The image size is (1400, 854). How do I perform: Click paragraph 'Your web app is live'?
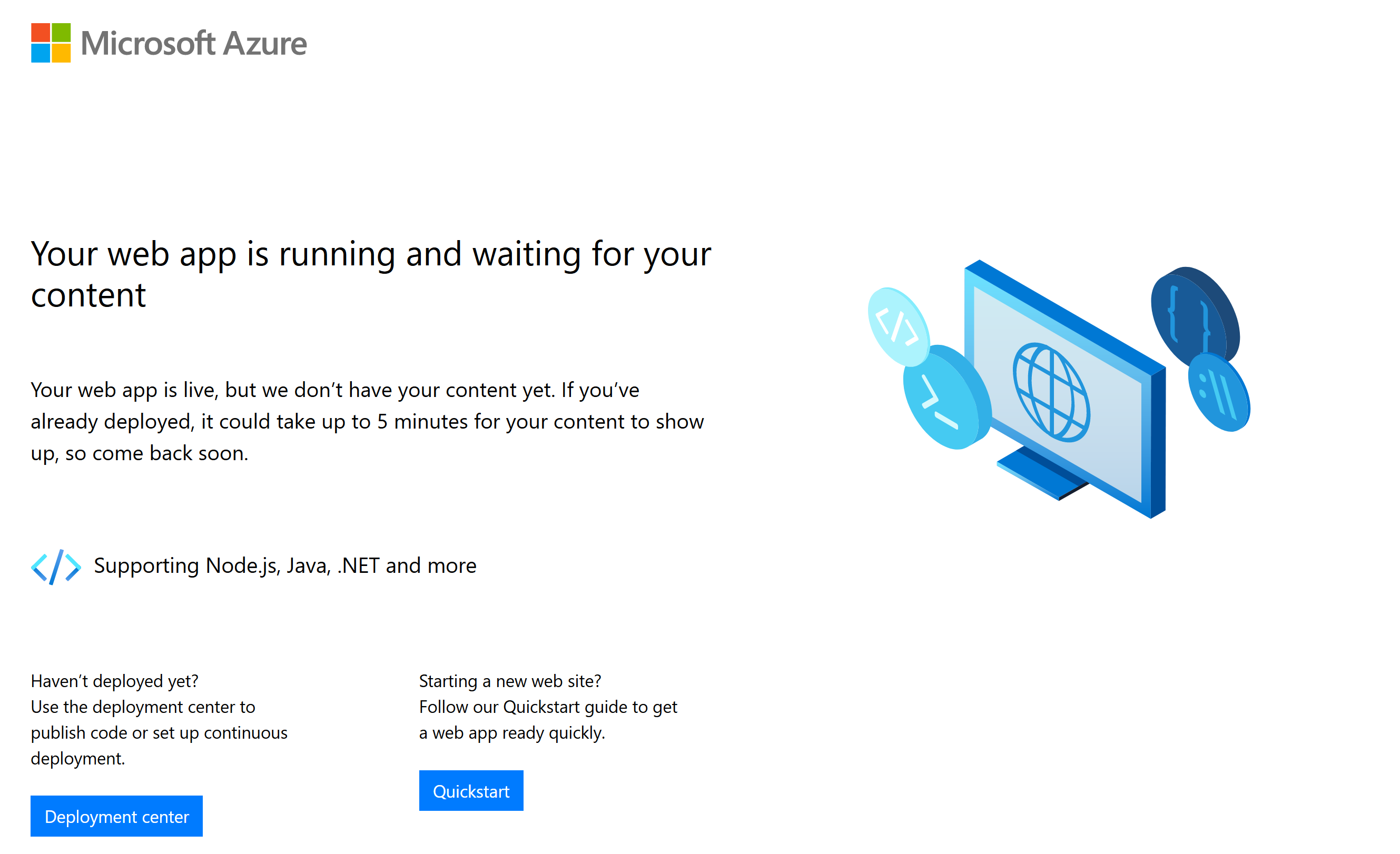click(x=367, y=421)
